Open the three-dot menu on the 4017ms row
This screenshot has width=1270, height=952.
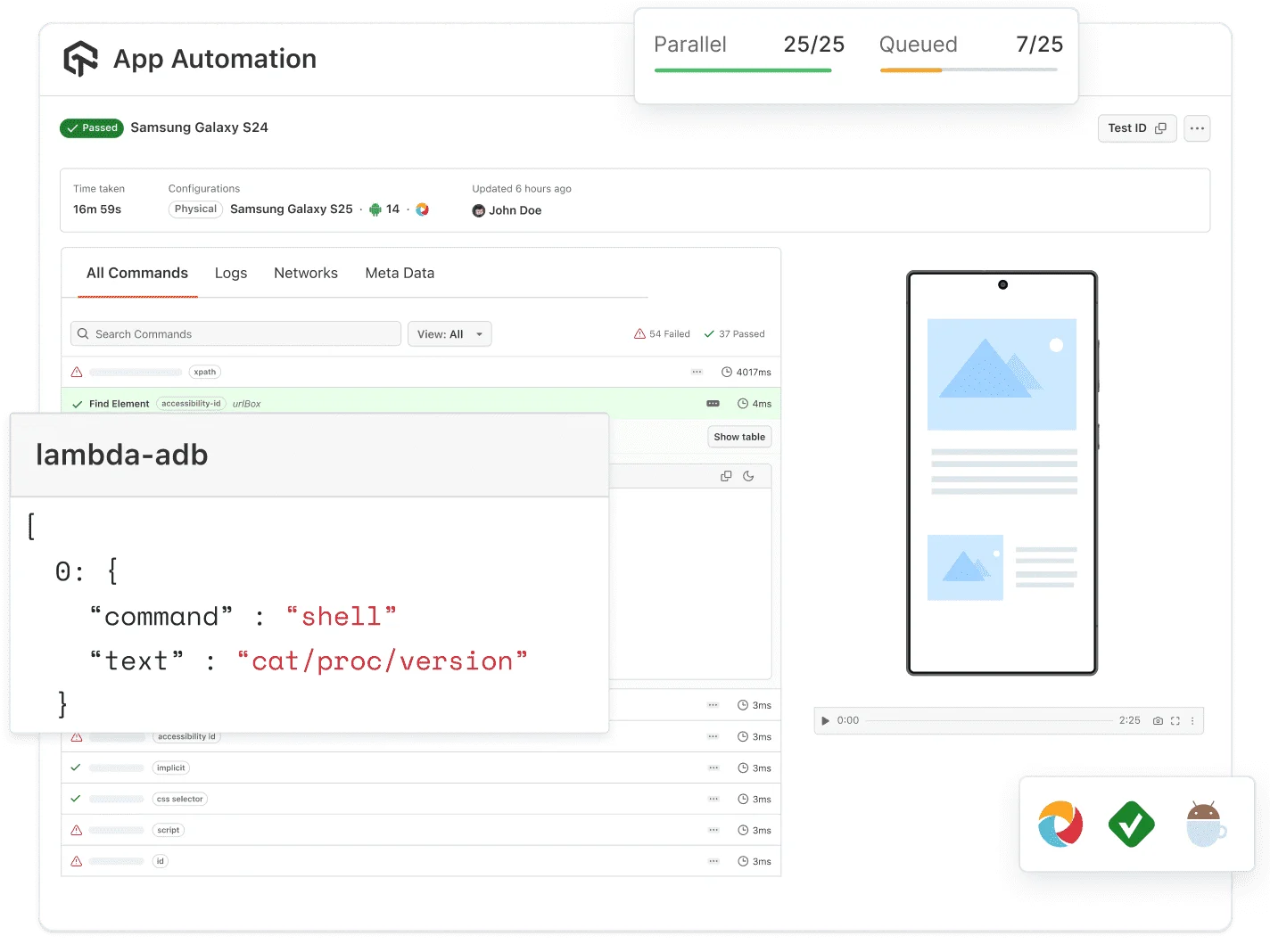pos(697,372)
